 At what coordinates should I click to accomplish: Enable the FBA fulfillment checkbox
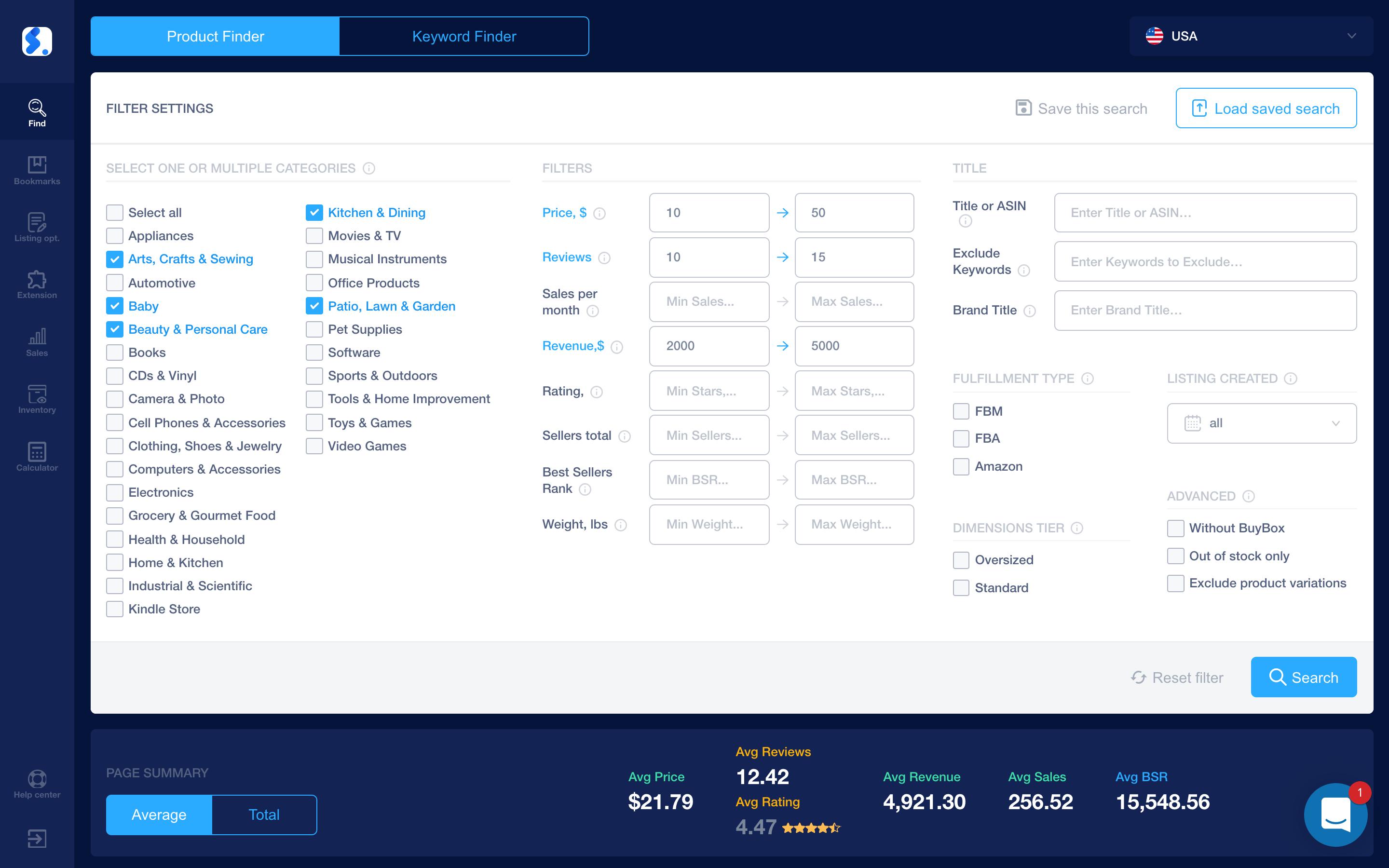click(x=961, y=439)
